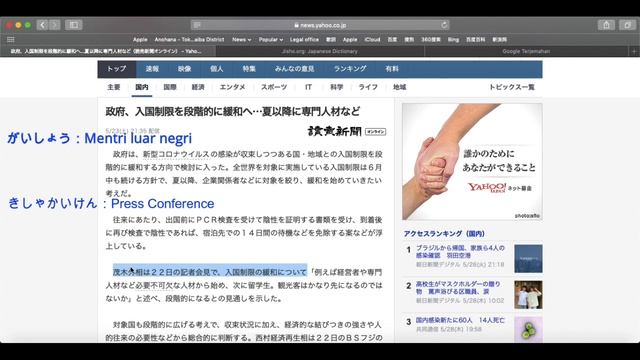Viewport: 640px width, 360px height.
Task: Open the ランキング navigation tab
Action: click(x=350, y=69)
